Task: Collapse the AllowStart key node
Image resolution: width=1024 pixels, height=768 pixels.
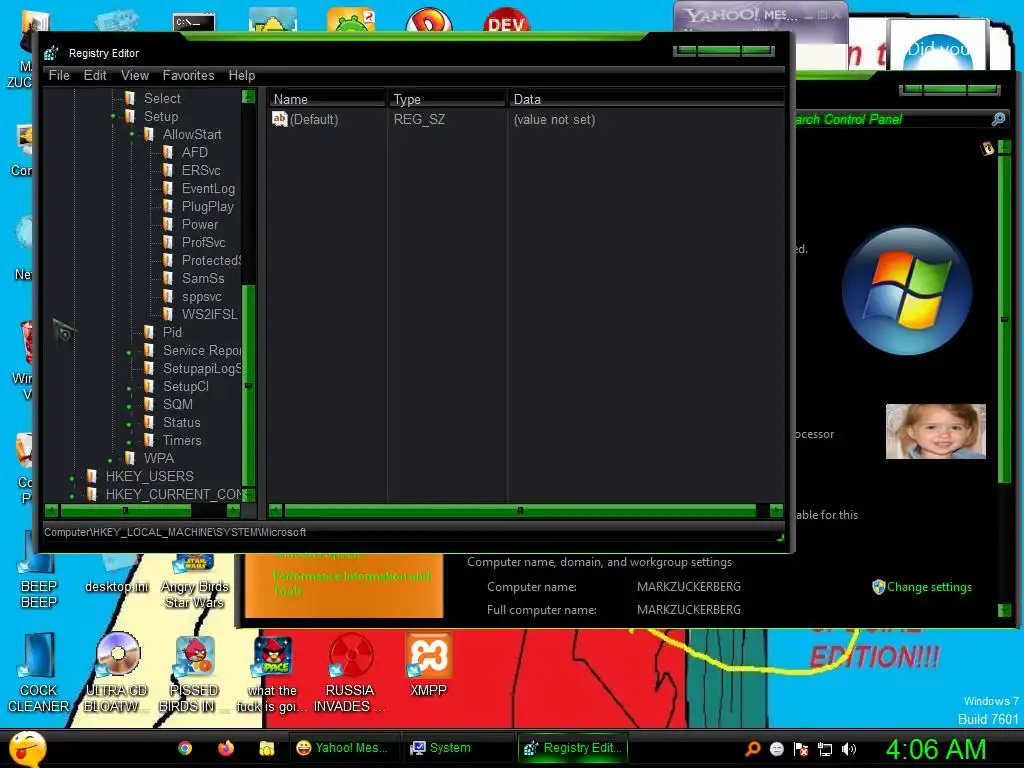Action: click(x=132, y=135)
